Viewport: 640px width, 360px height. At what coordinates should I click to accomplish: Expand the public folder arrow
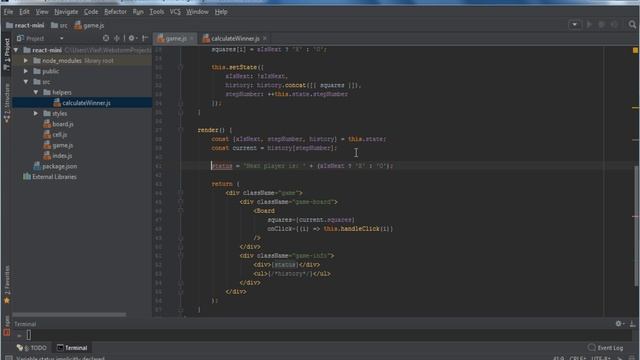[x=26, y=71]
